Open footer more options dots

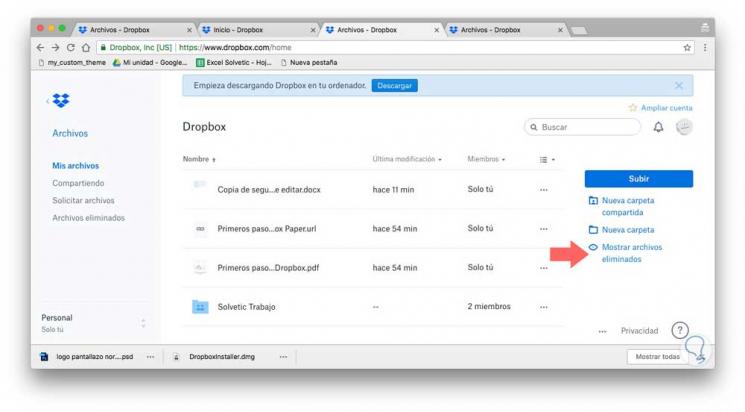[x=602, y=331]
